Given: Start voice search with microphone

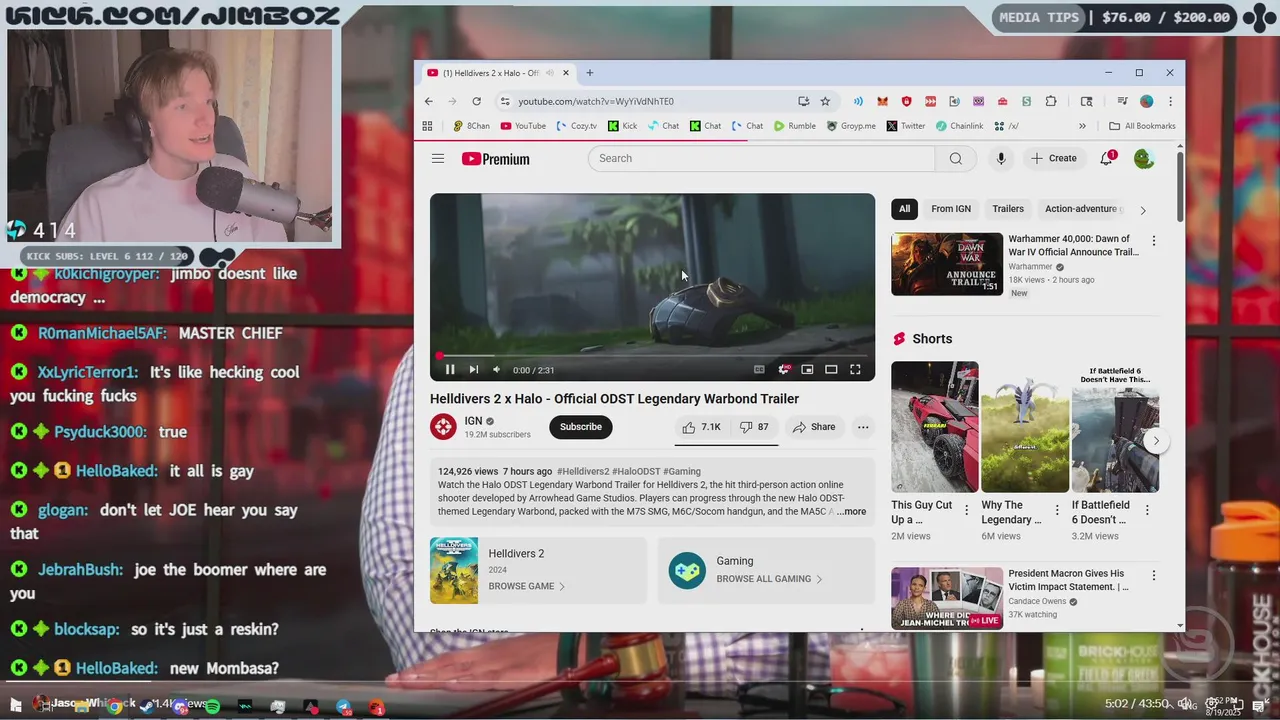Looking at the screenshot, I should click(x=1001, y=158).
